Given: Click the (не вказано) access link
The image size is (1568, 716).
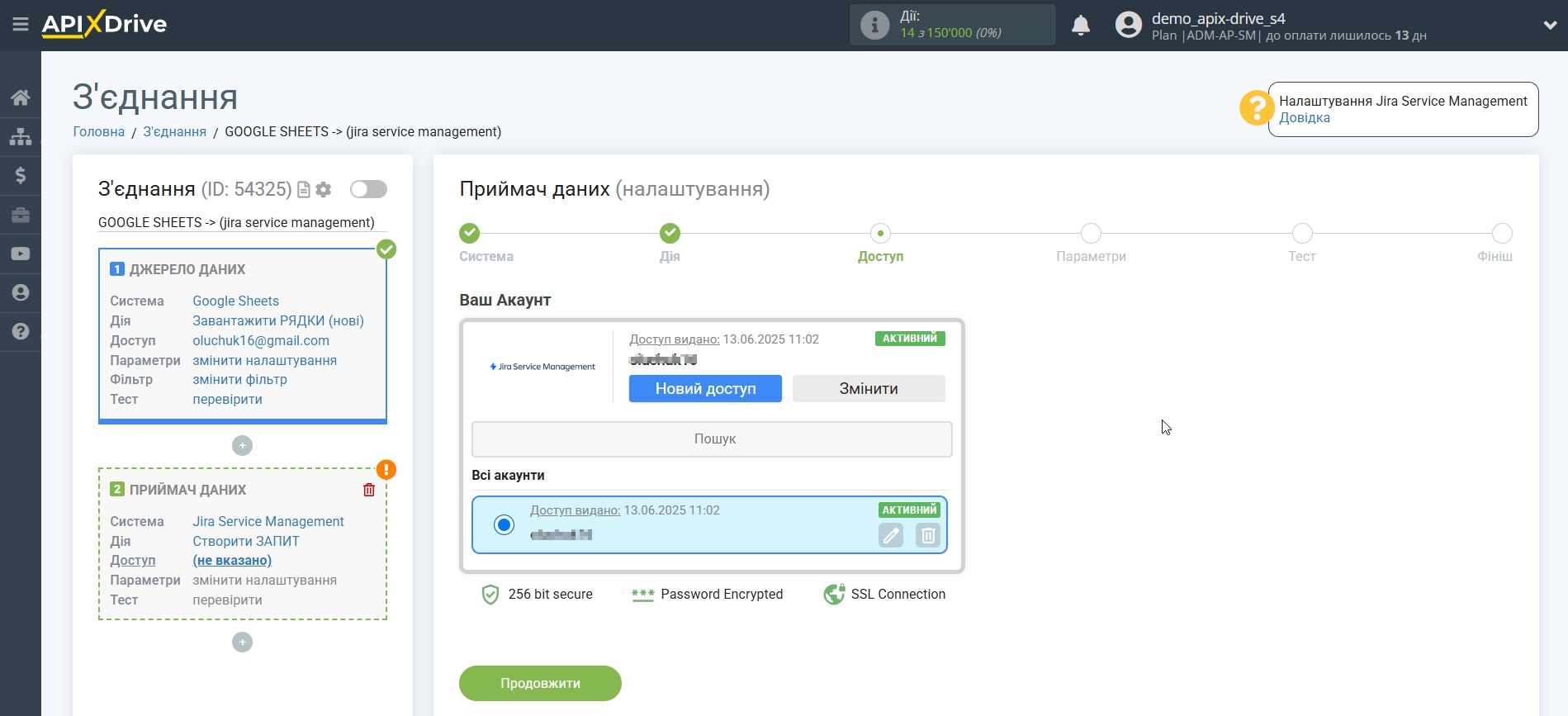Looking at the screenshot, I should point(232,560).
